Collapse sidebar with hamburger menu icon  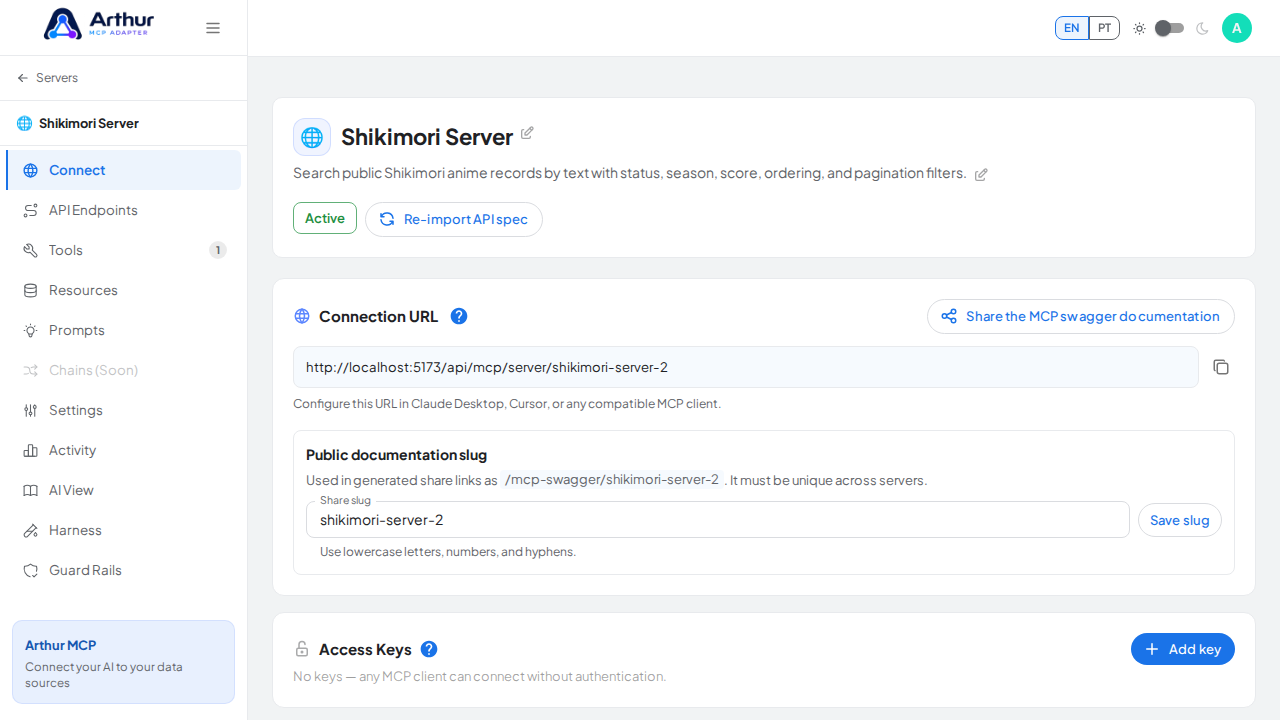[x=213, y=28]
